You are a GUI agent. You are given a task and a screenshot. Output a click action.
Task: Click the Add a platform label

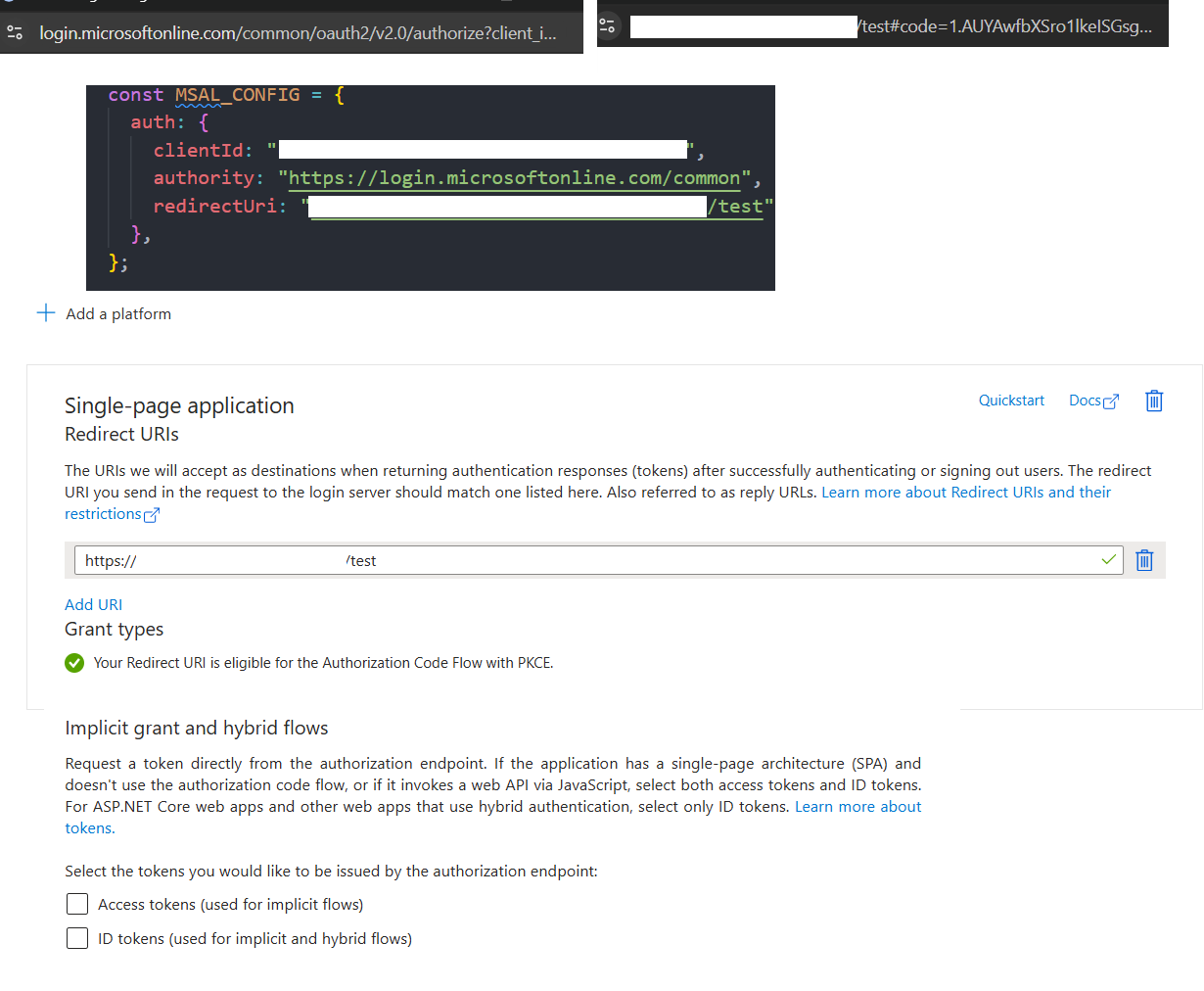[118, 313]
